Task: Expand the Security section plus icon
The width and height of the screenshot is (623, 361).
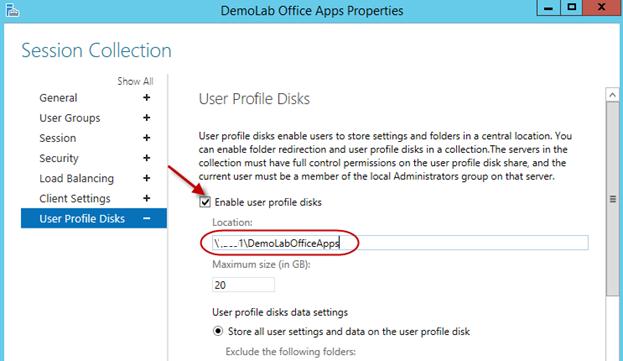Action: coord(147,158)
